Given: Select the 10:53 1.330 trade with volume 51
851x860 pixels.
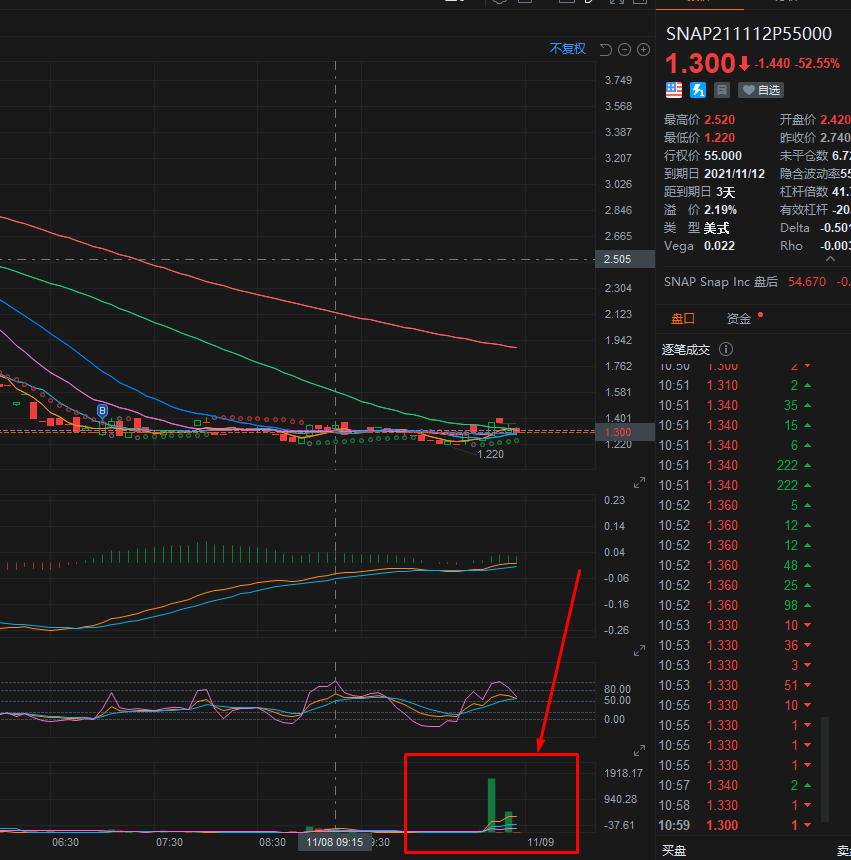Looking at the screenshot, I should (x=735, y=685).
